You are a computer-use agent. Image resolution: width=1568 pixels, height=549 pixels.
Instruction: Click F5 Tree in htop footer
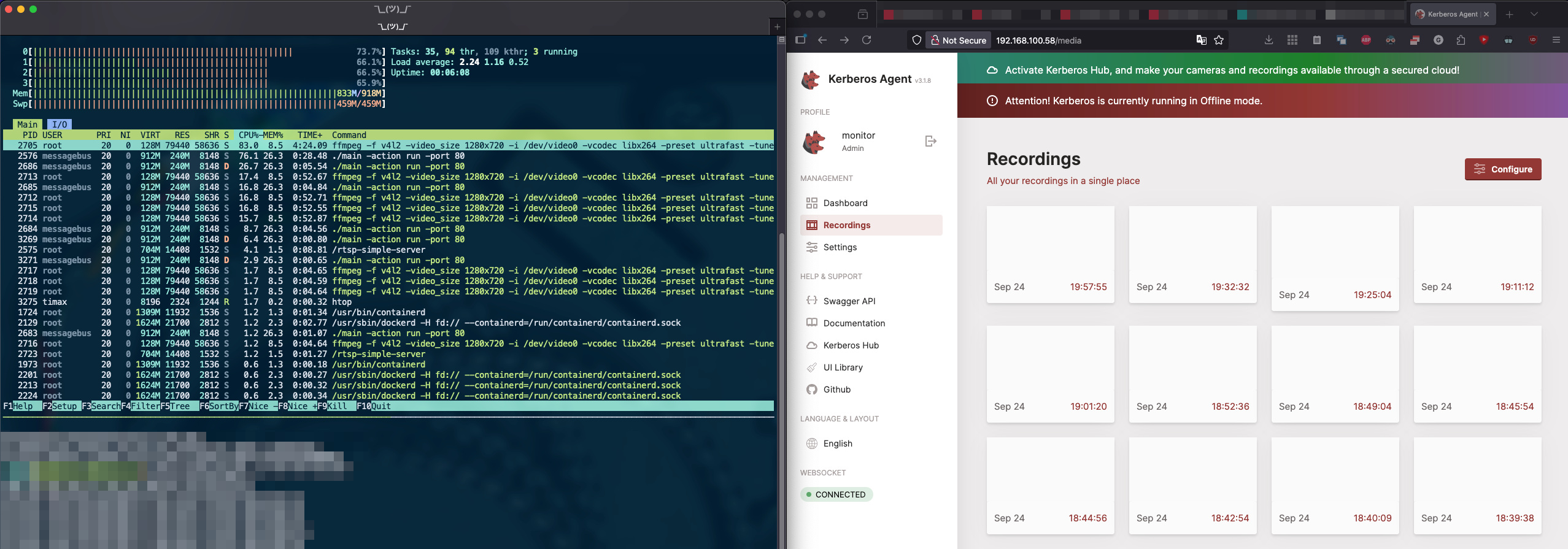[180, 406]
